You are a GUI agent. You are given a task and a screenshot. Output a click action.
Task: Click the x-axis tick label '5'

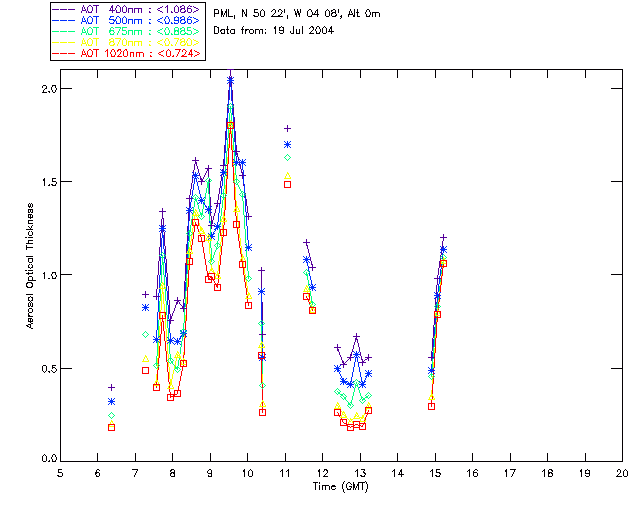(60, 473)
